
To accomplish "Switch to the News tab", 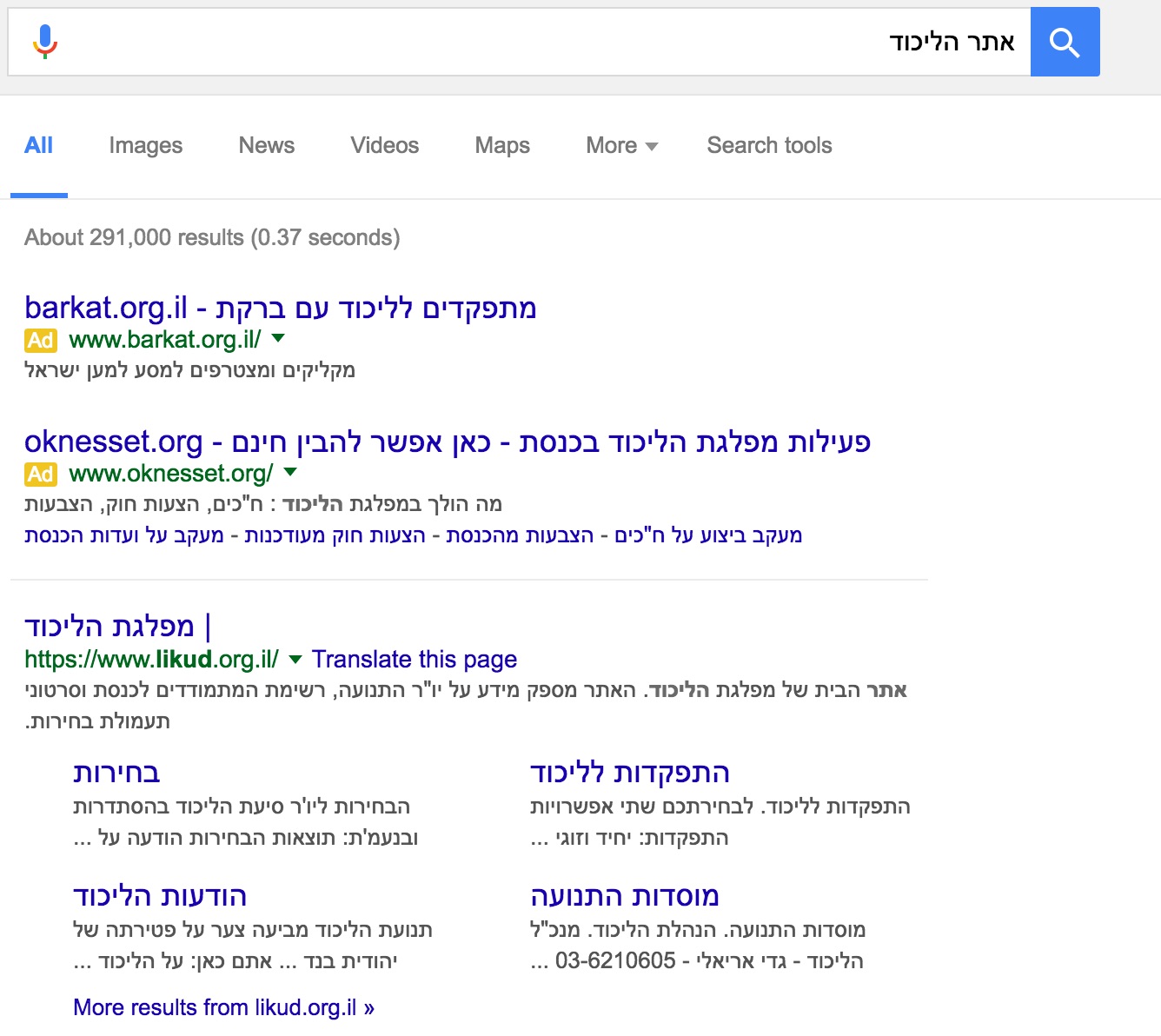I will (x=266, y=146).
